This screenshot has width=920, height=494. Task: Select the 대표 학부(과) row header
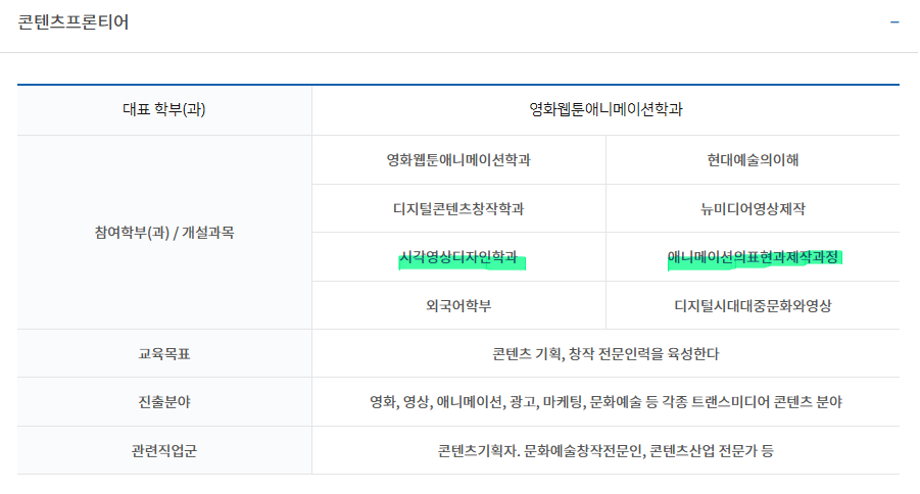pyautogui.click(x=164, y=110)
